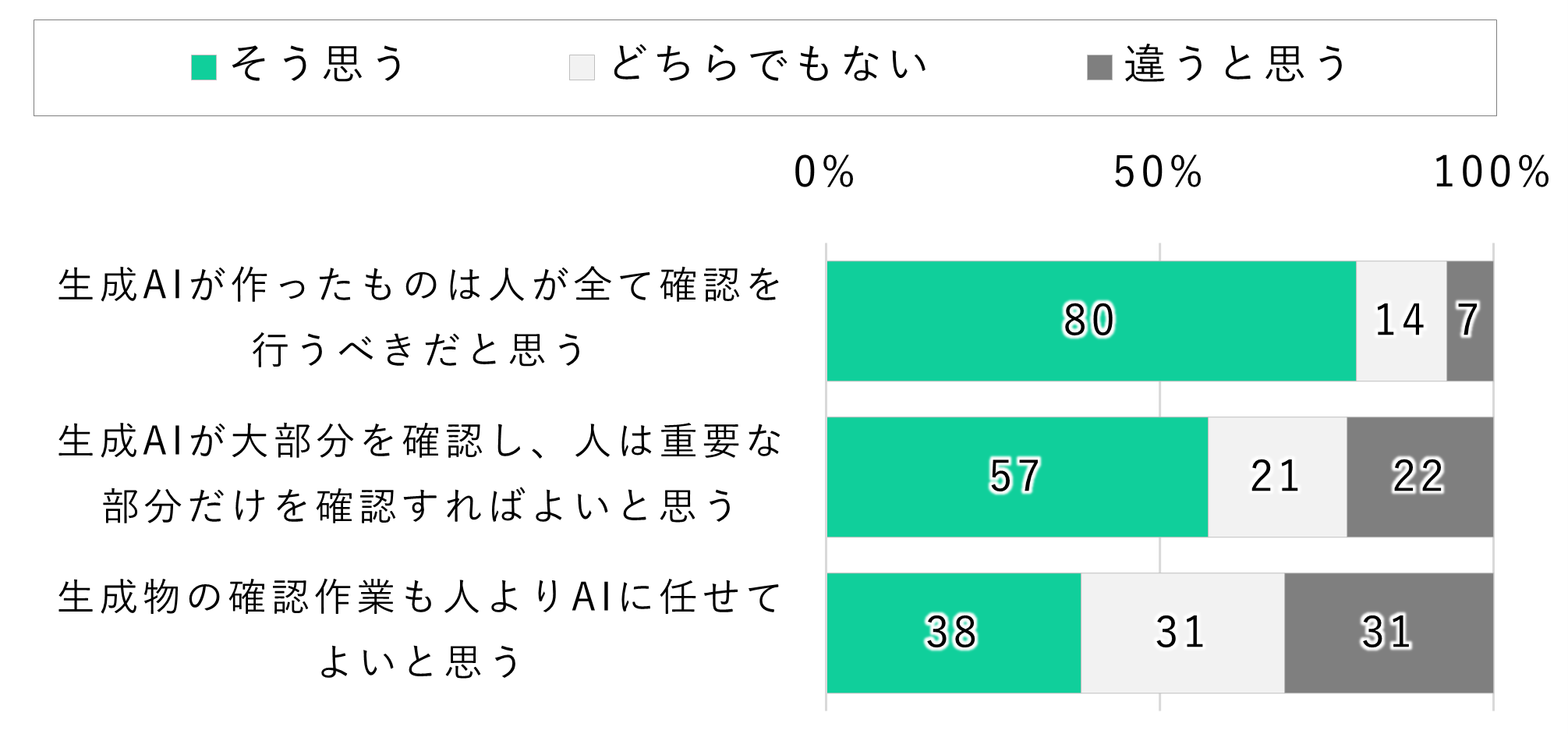Click the どちらでもない legend label

coord(769,64)
